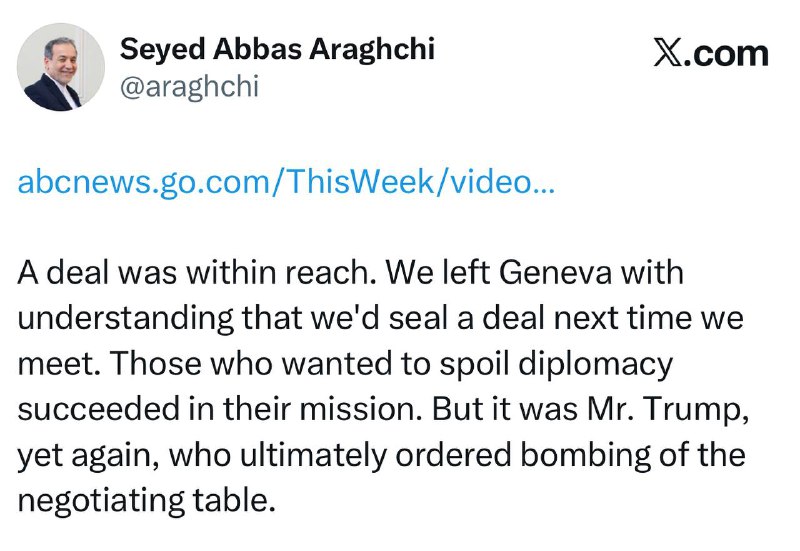Click the @araghchi handle
800x551 pixels.
(x=189, y=87)
